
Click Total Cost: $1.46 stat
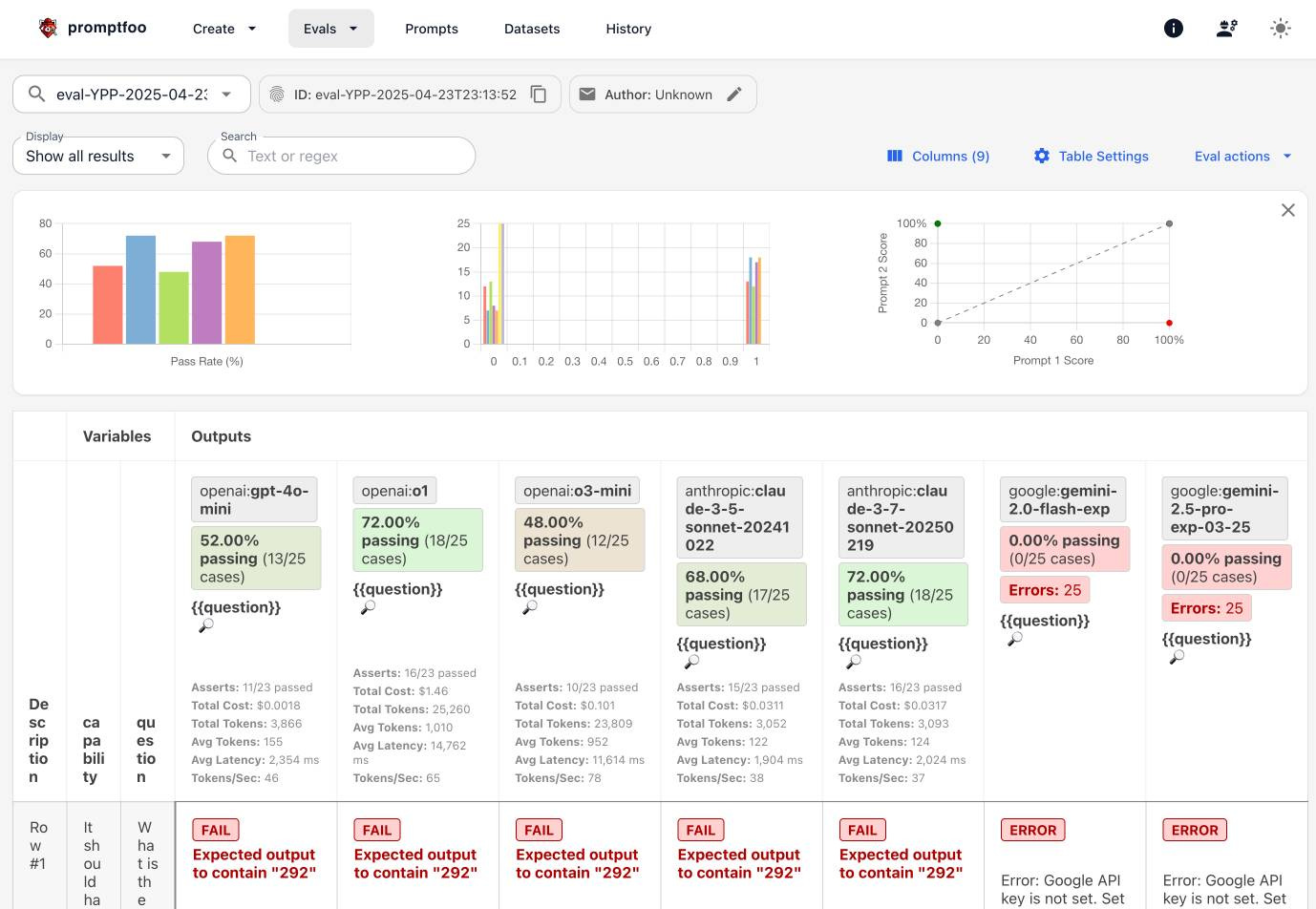pyautogui.click(x=400, y=691)
